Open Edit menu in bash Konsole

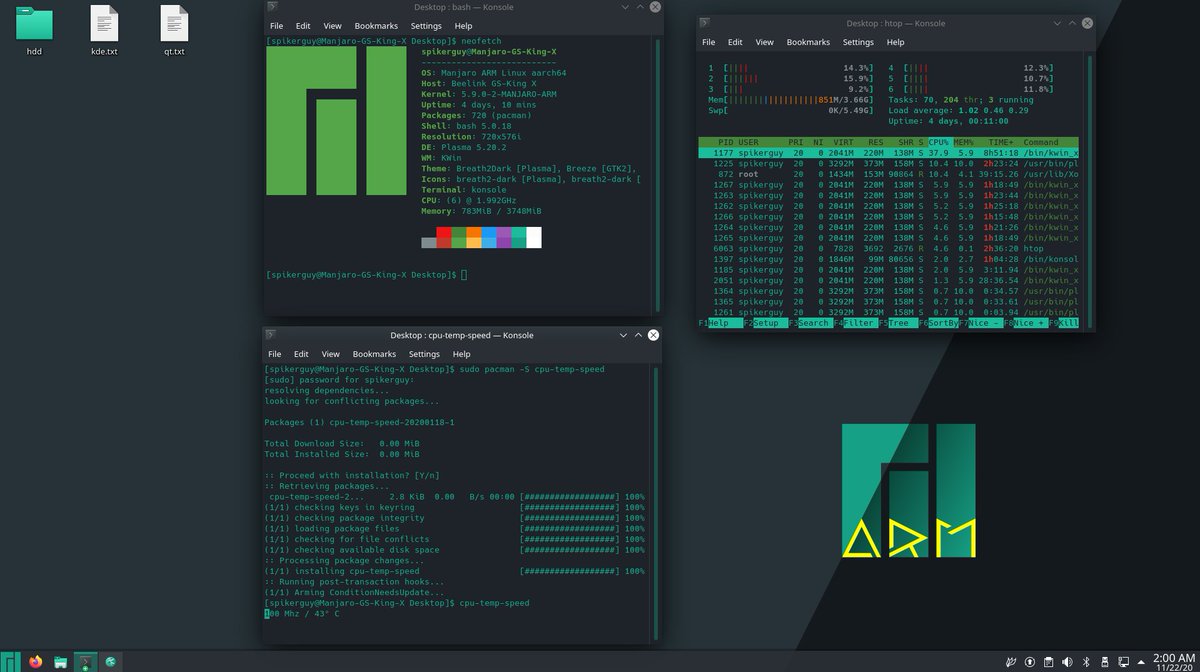[303, 25]
